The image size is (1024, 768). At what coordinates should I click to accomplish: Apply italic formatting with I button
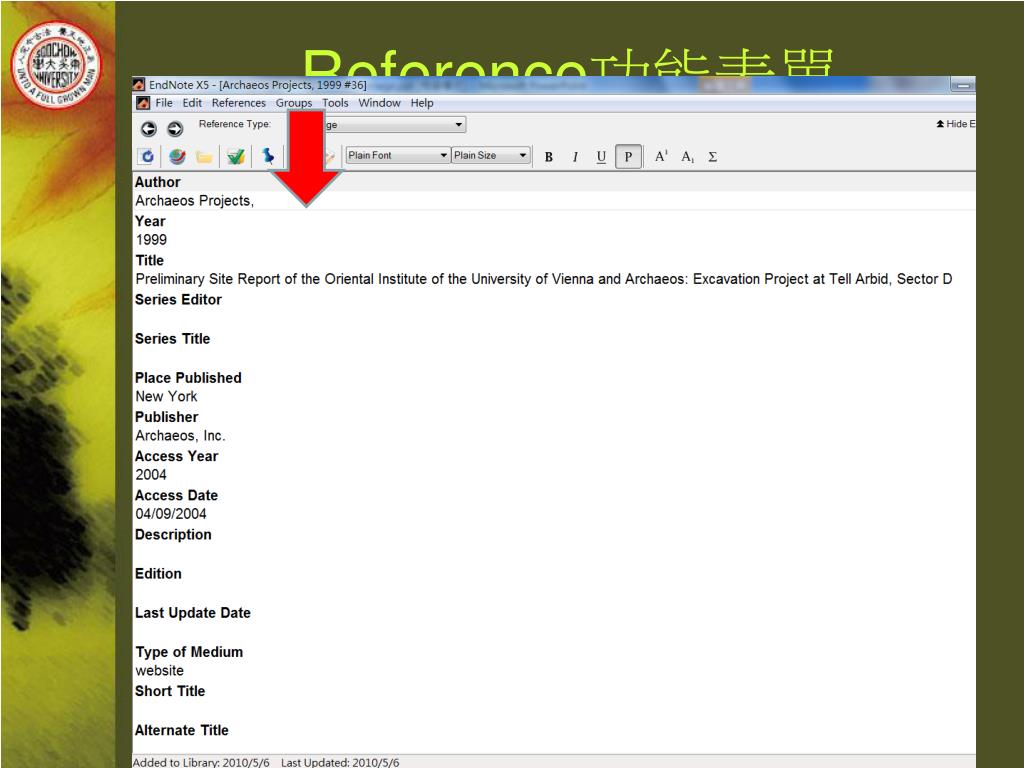[575, 157]
